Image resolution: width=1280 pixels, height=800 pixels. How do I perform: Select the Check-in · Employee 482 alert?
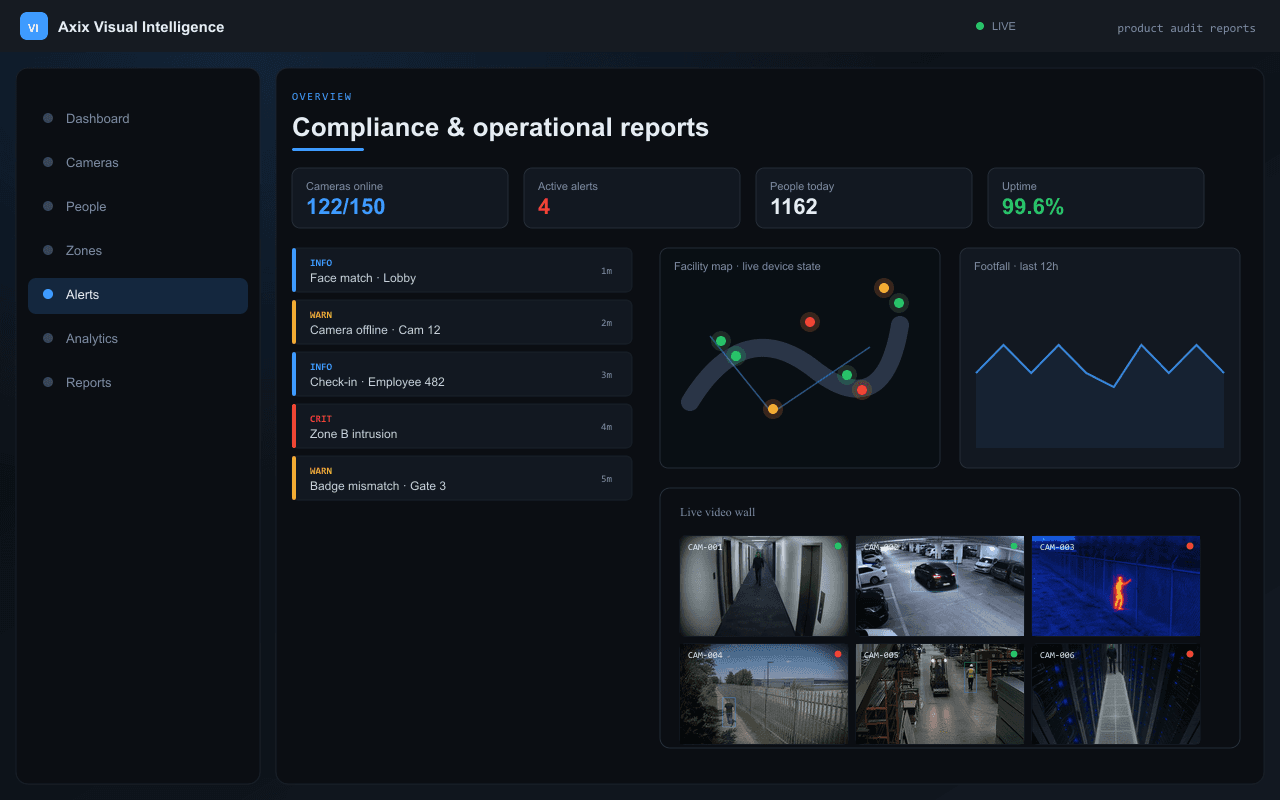pos(462,374)
